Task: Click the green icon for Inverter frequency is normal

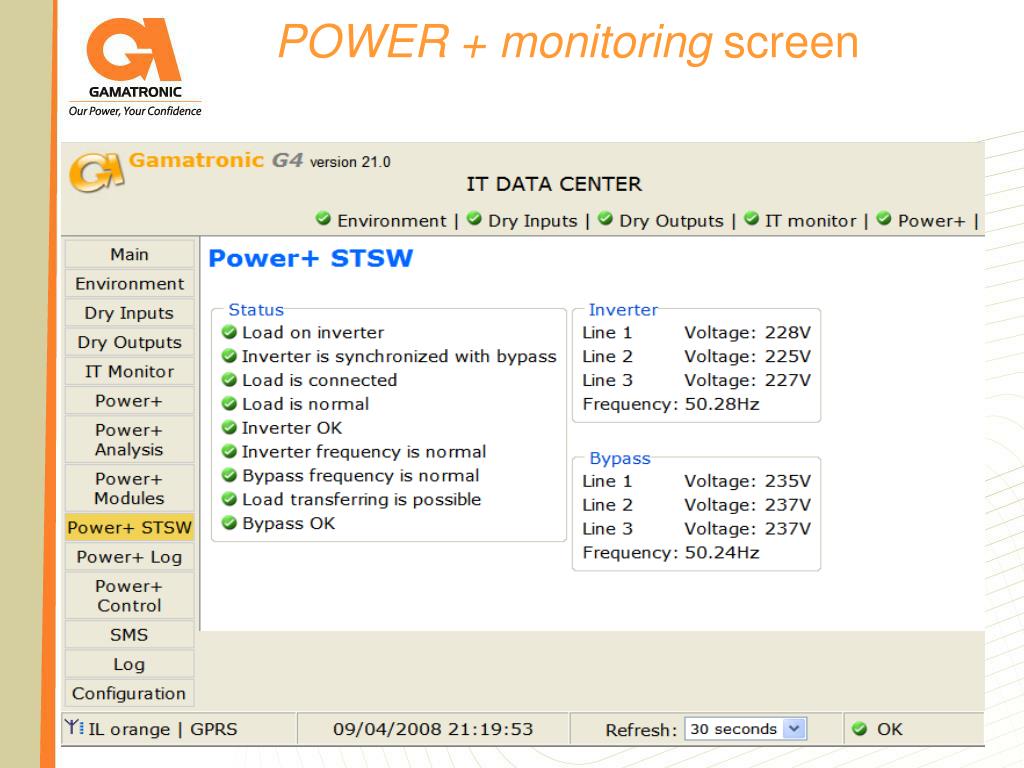Action: (x=229, y=451)
